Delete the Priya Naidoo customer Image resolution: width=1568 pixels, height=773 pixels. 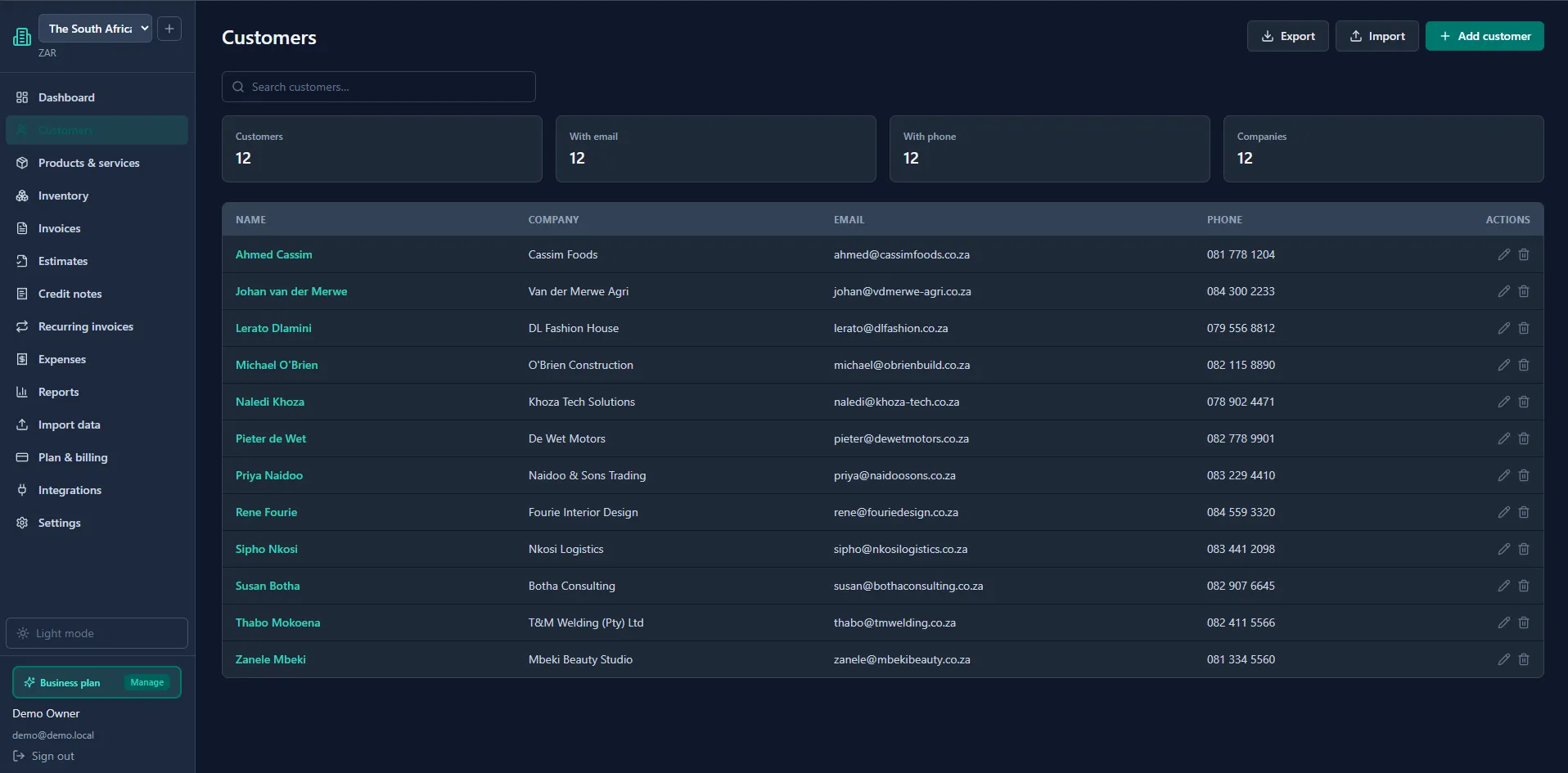(x=1524, y=475)
